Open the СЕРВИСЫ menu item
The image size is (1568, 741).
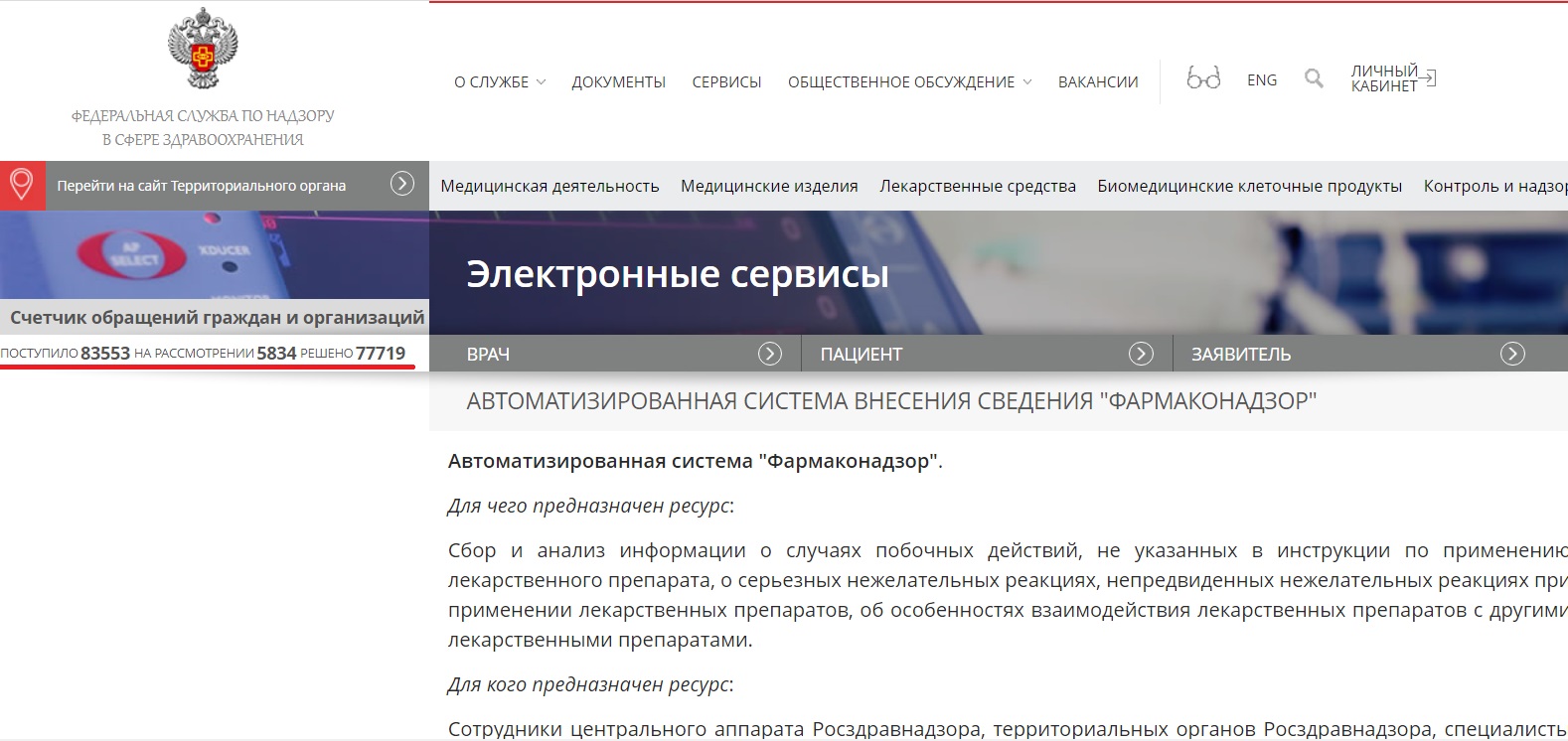[x=726, y=81]
